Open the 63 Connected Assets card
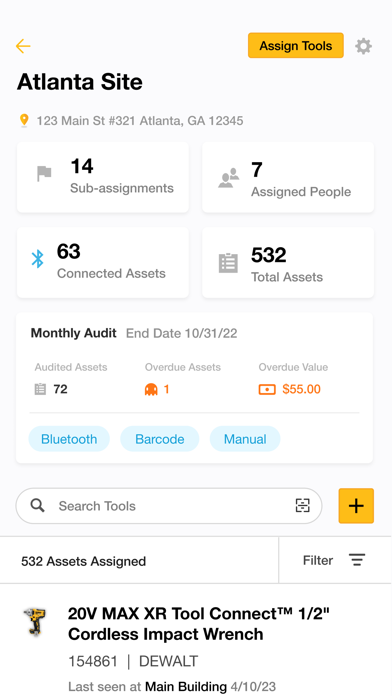Viewport: 392px width, 696px height. click(103, 262)
